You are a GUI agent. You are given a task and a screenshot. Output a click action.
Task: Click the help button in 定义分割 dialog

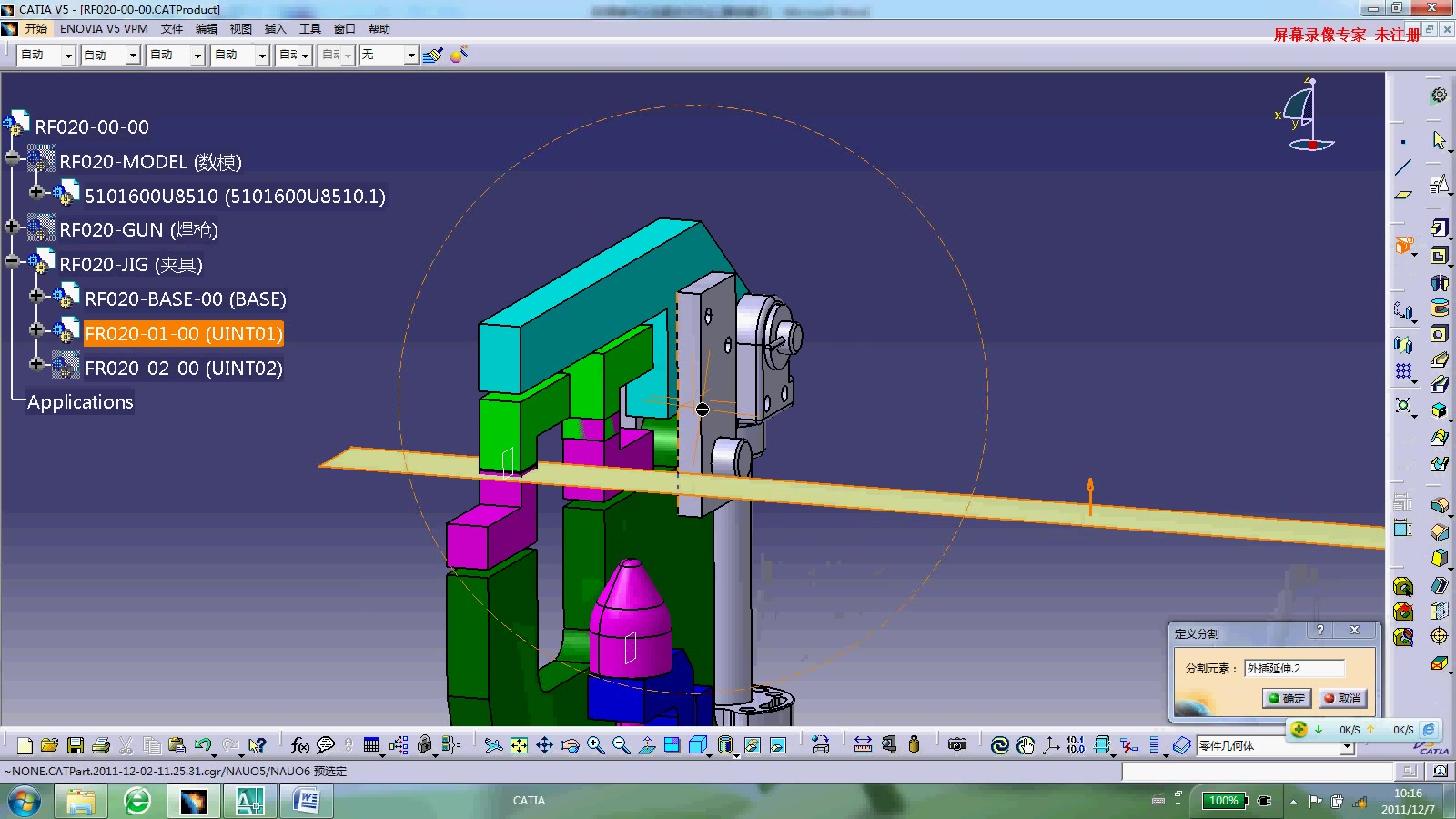click(1319, 630)
